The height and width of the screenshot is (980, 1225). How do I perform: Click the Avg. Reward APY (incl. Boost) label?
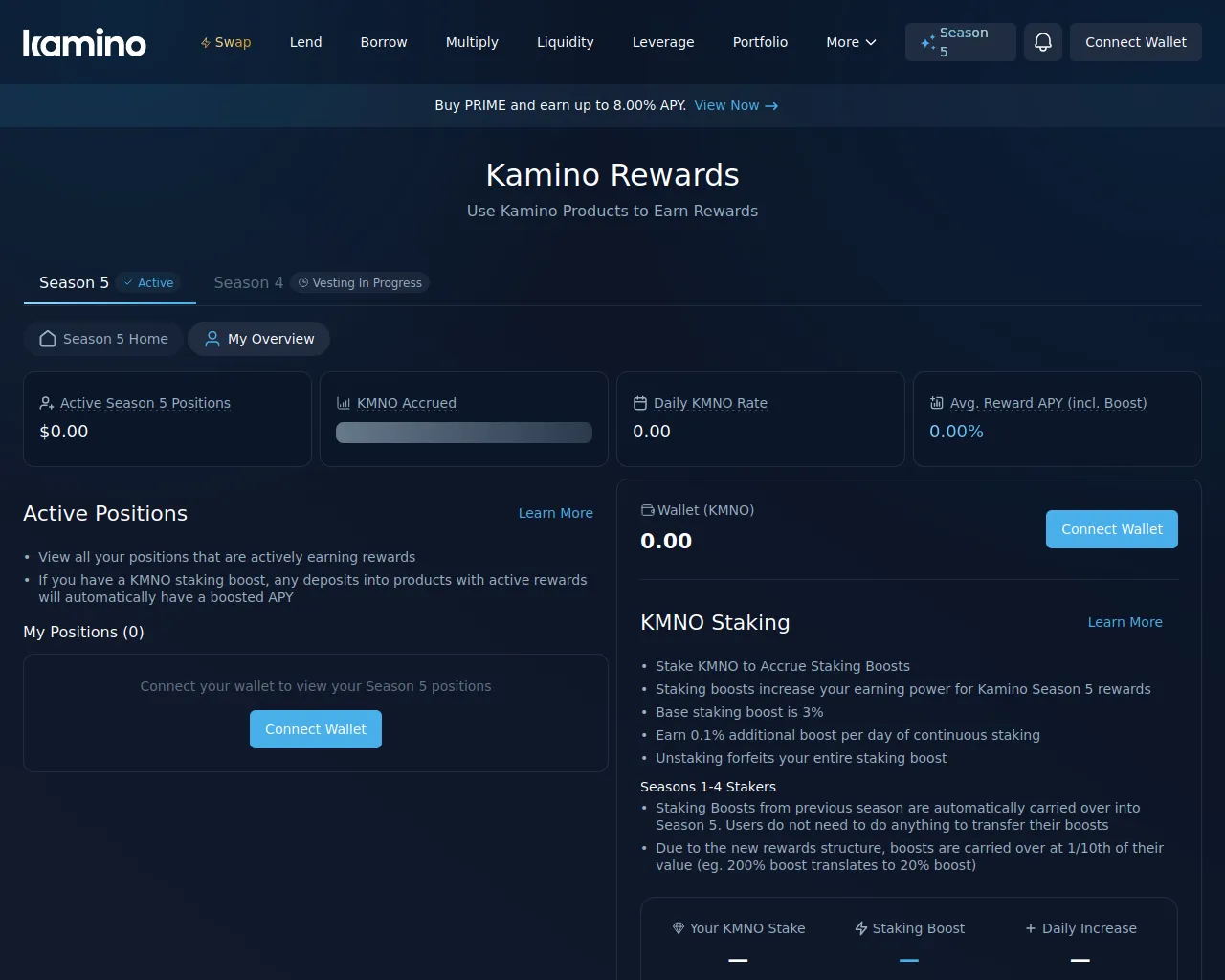(1049, 403)
